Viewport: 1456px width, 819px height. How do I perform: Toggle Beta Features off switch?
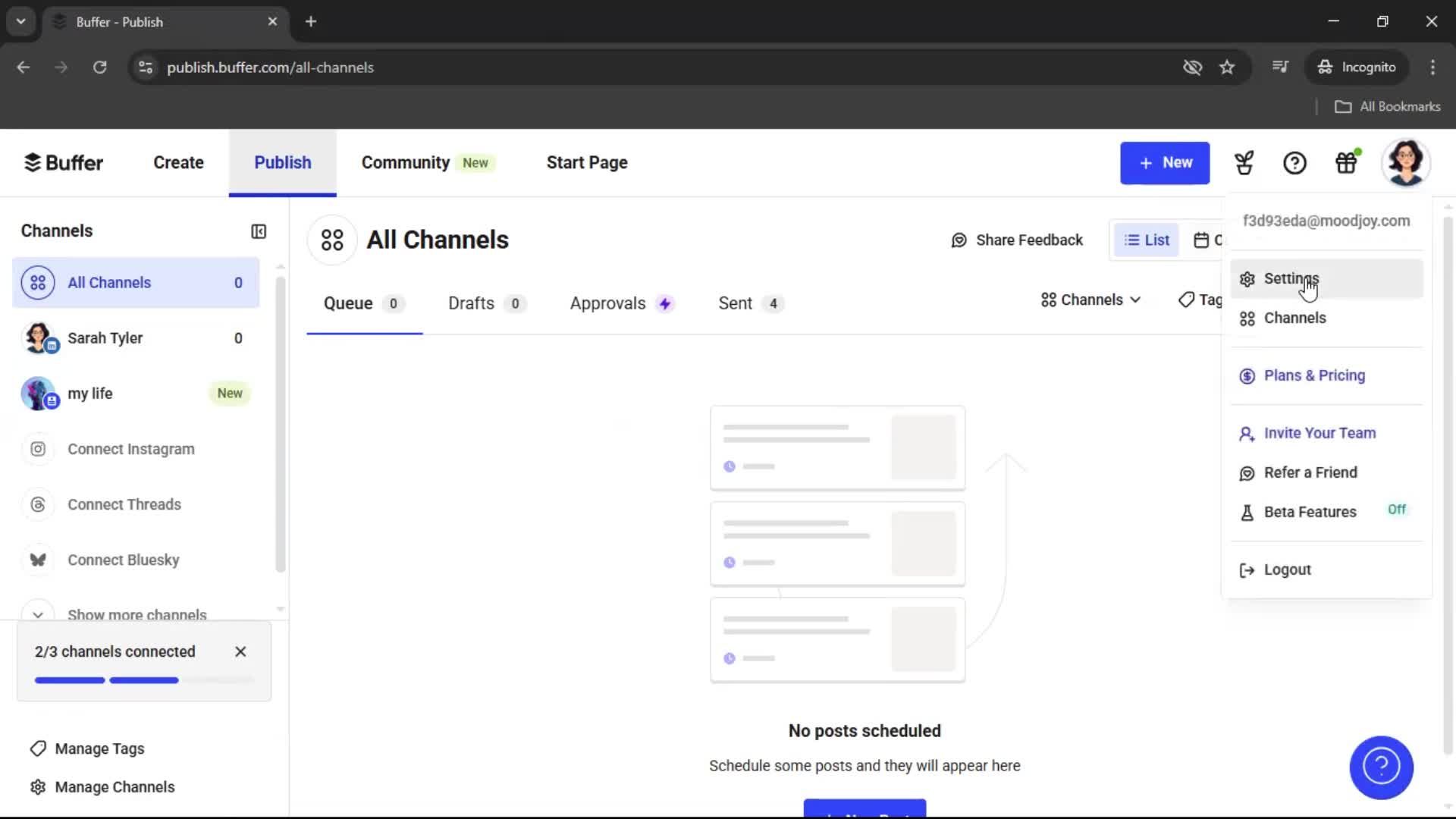pos(1396,510)
